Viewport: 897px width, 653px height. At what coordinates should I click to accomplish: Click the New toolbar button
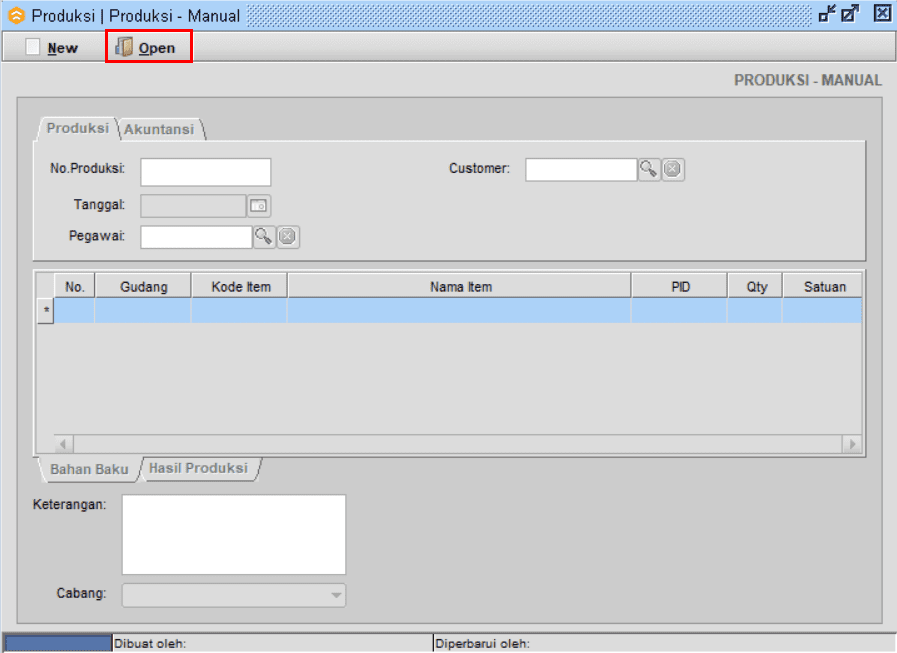[51, 48]
